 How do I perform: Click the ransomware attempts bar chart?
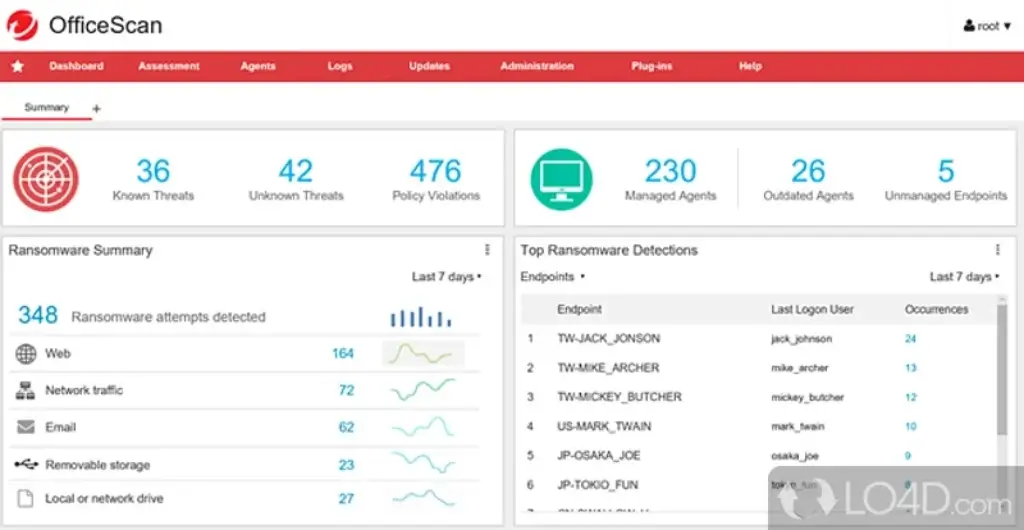click(421, 317)
